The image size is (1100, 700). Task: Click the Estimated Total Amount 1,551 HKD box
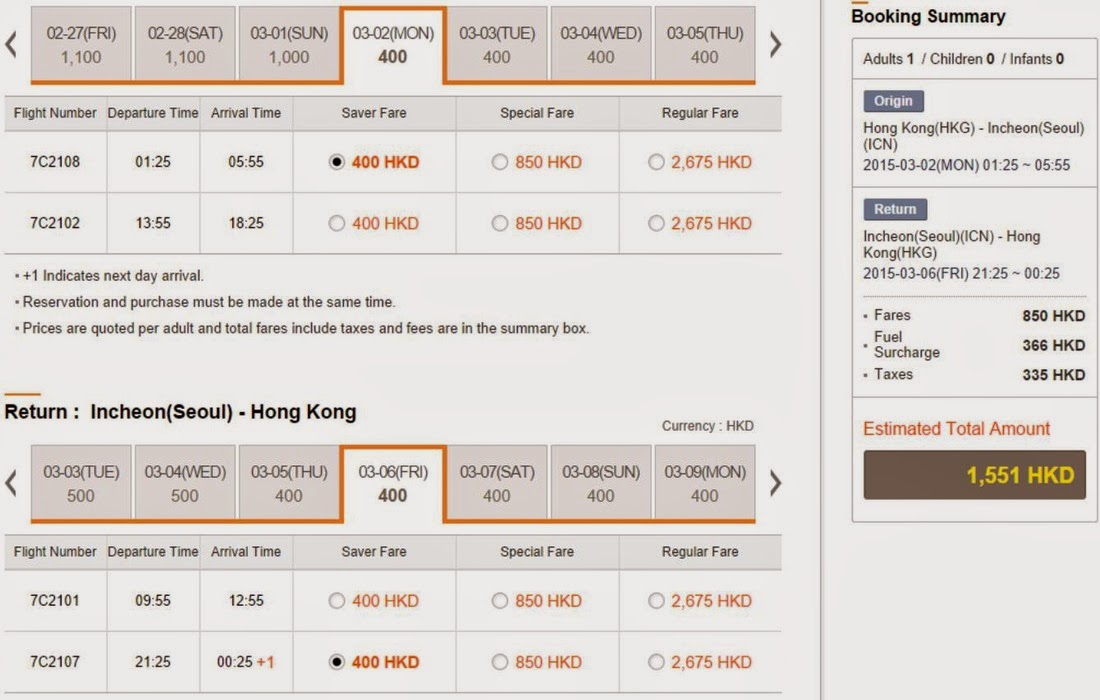[974, 475]
